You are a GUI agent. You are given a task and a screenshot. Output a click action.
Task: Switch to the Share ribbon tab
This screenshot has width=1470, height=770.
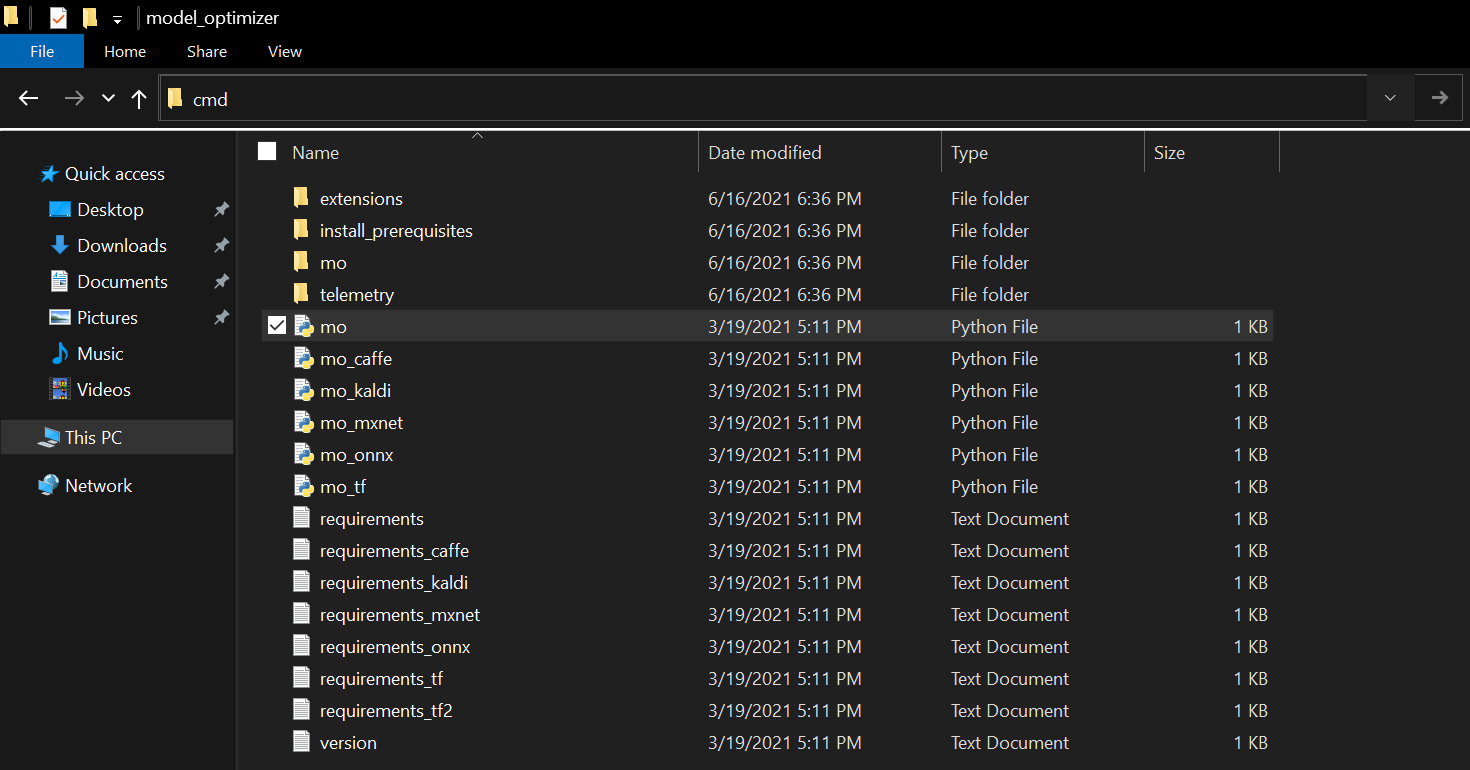pyautogui.click(x=207, y=51)
